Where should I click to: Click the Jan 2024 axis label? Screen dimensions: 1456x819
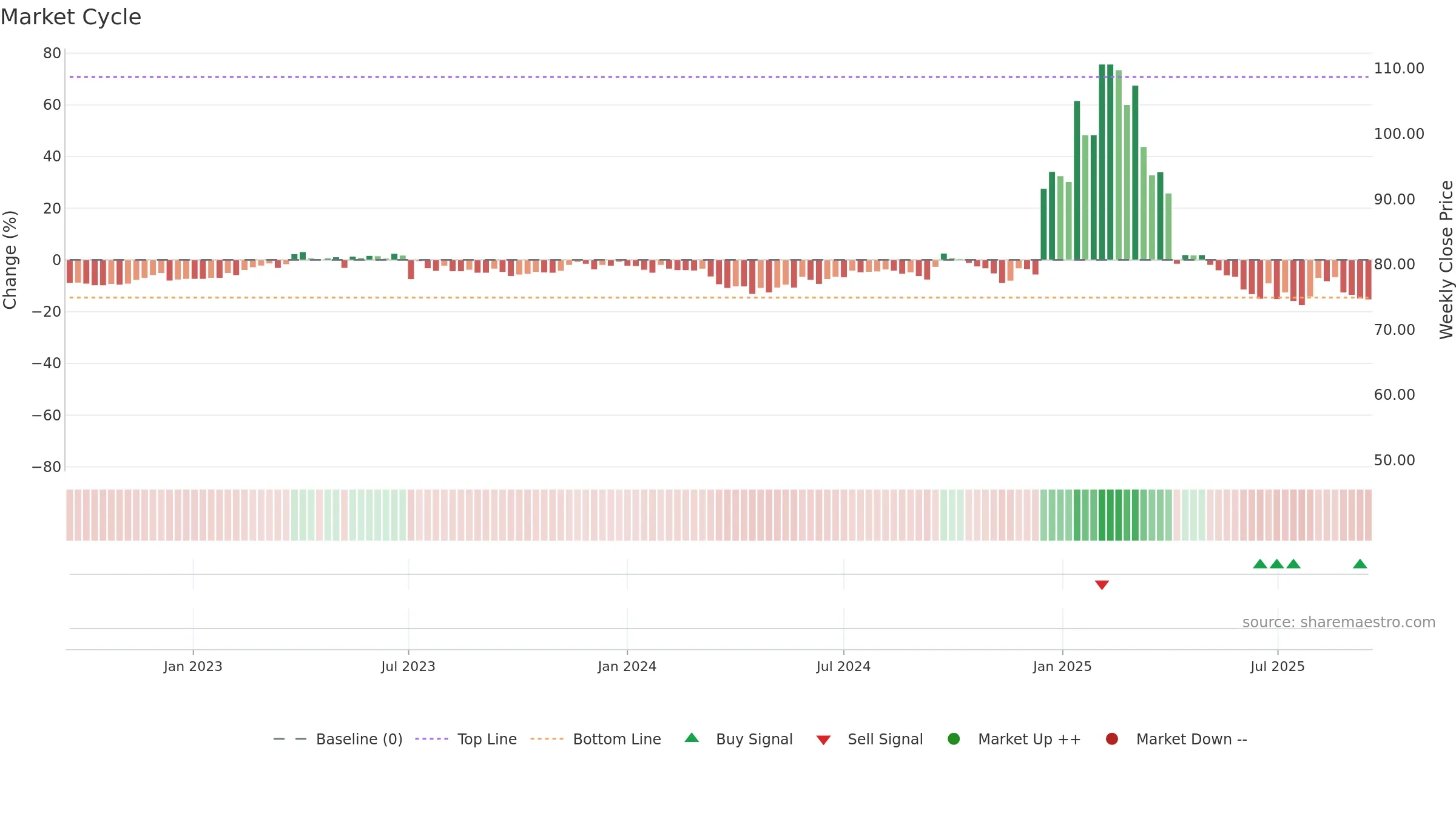tap(627, 666)
